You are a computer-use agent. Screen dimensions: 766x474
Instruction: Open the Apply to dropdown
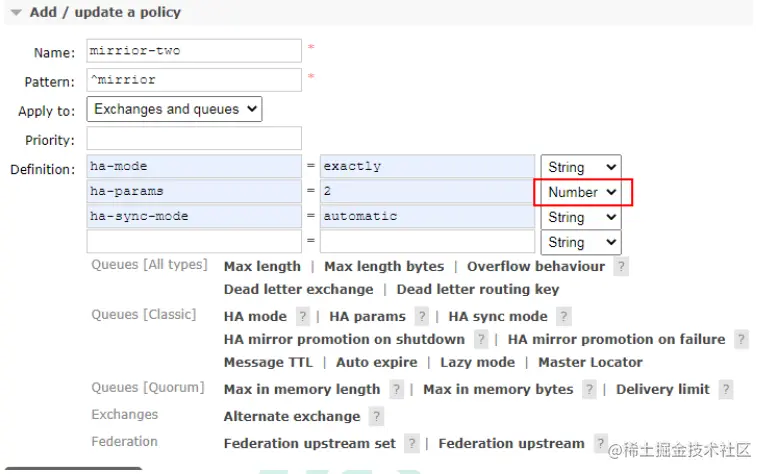click(x=174, y=109)
